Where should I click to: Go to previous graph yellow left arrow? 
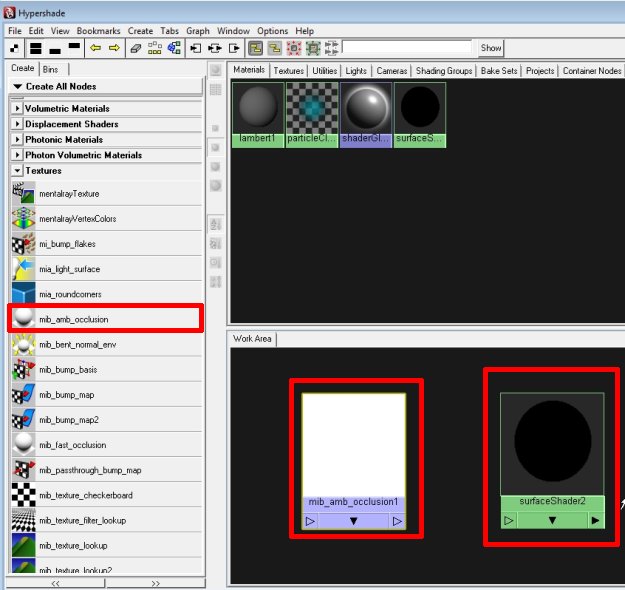[x=95, y=48]
